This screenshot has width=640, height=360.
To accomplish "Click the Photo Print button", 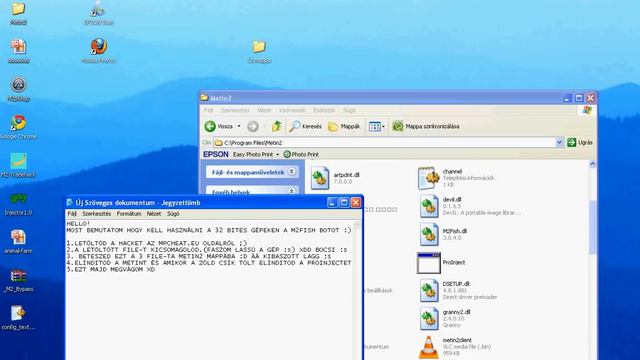I will [x=301, y=155].
